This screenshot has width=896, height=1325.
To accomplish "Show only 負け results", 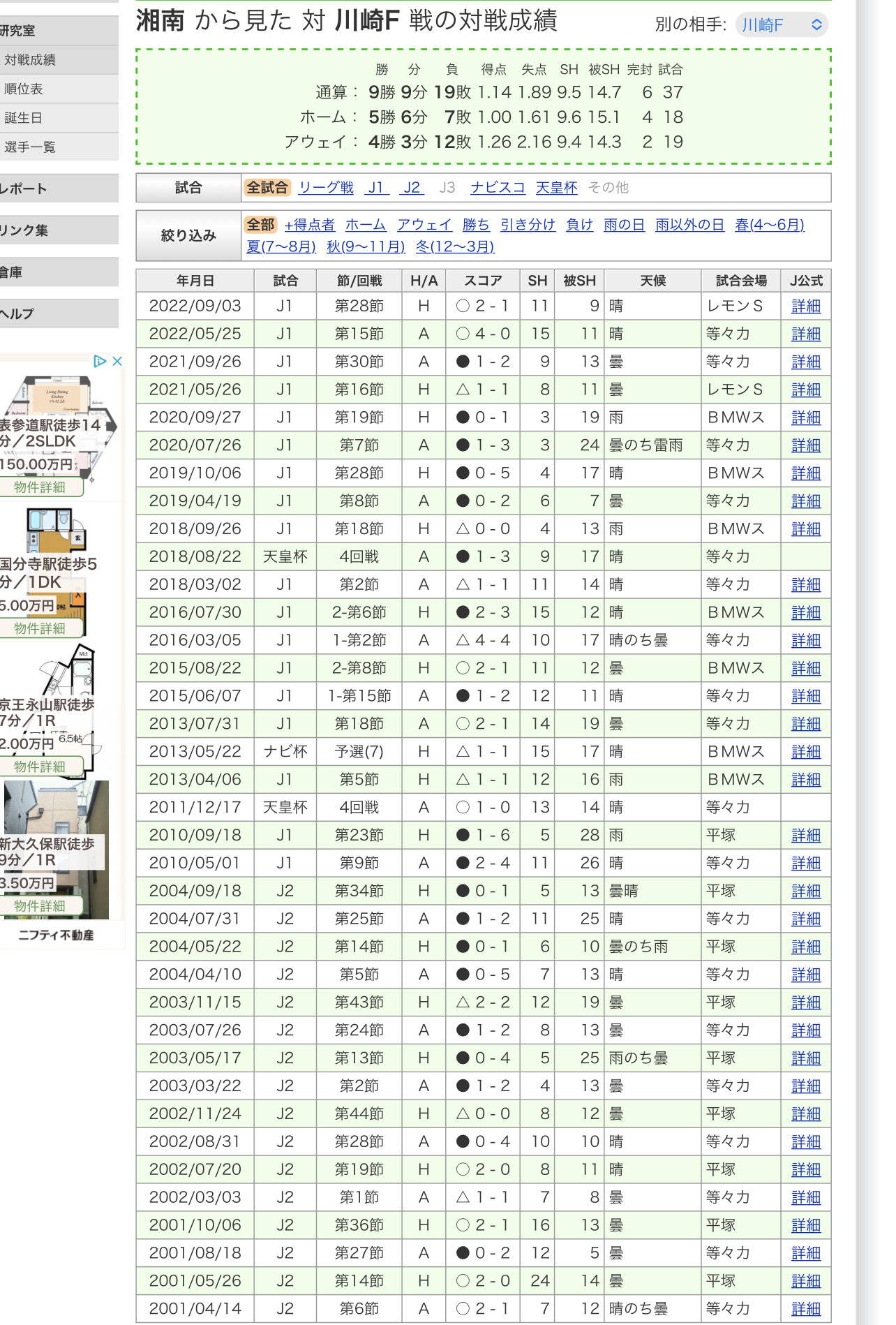I will pyautogui.click(x=579, y=225).
